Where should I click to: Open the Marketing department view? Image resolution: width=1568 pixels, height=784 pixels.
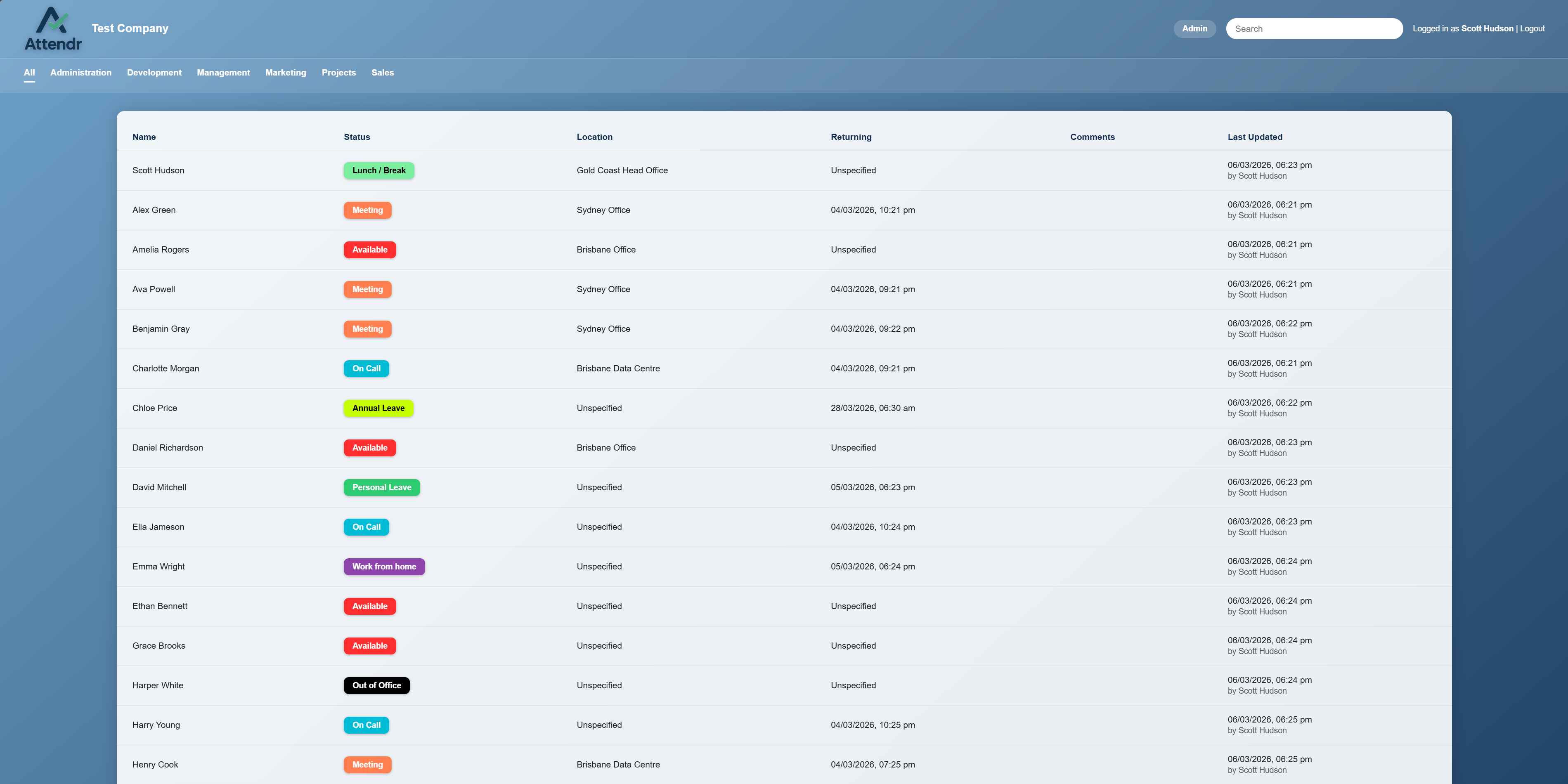point(286,73)
